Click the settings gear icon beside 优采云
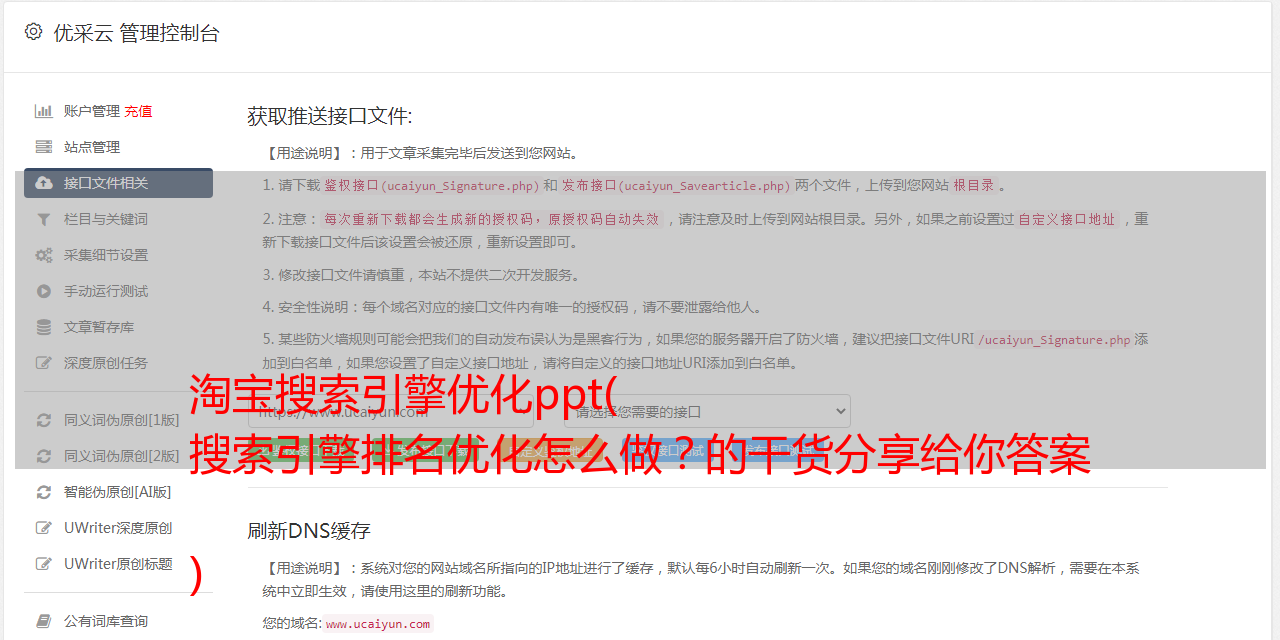 coord(33,32)
